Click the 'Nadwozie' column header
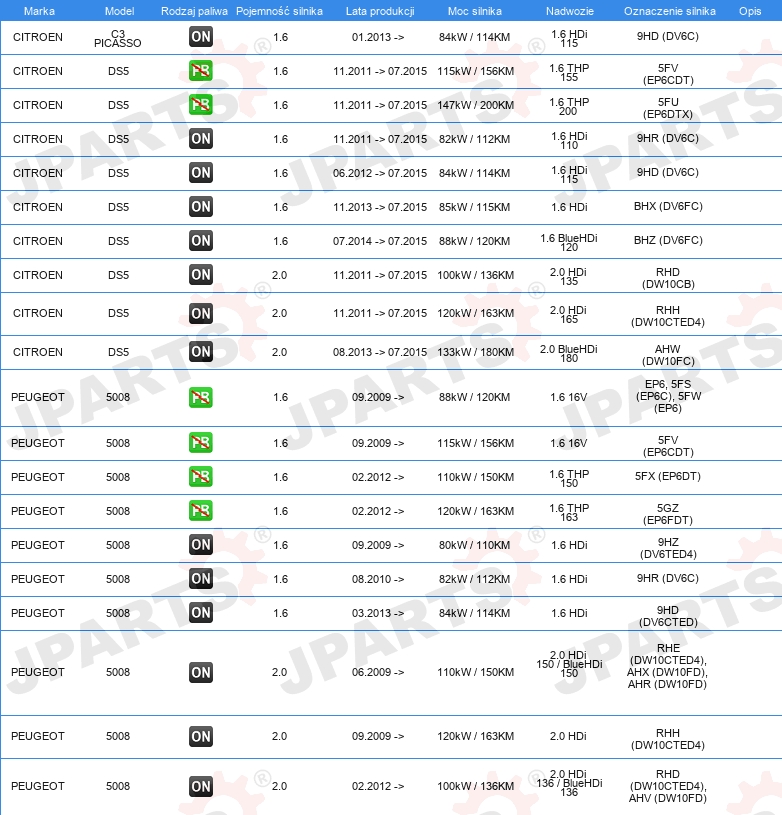This screenshot has height=815, width=782. [569, 11]
